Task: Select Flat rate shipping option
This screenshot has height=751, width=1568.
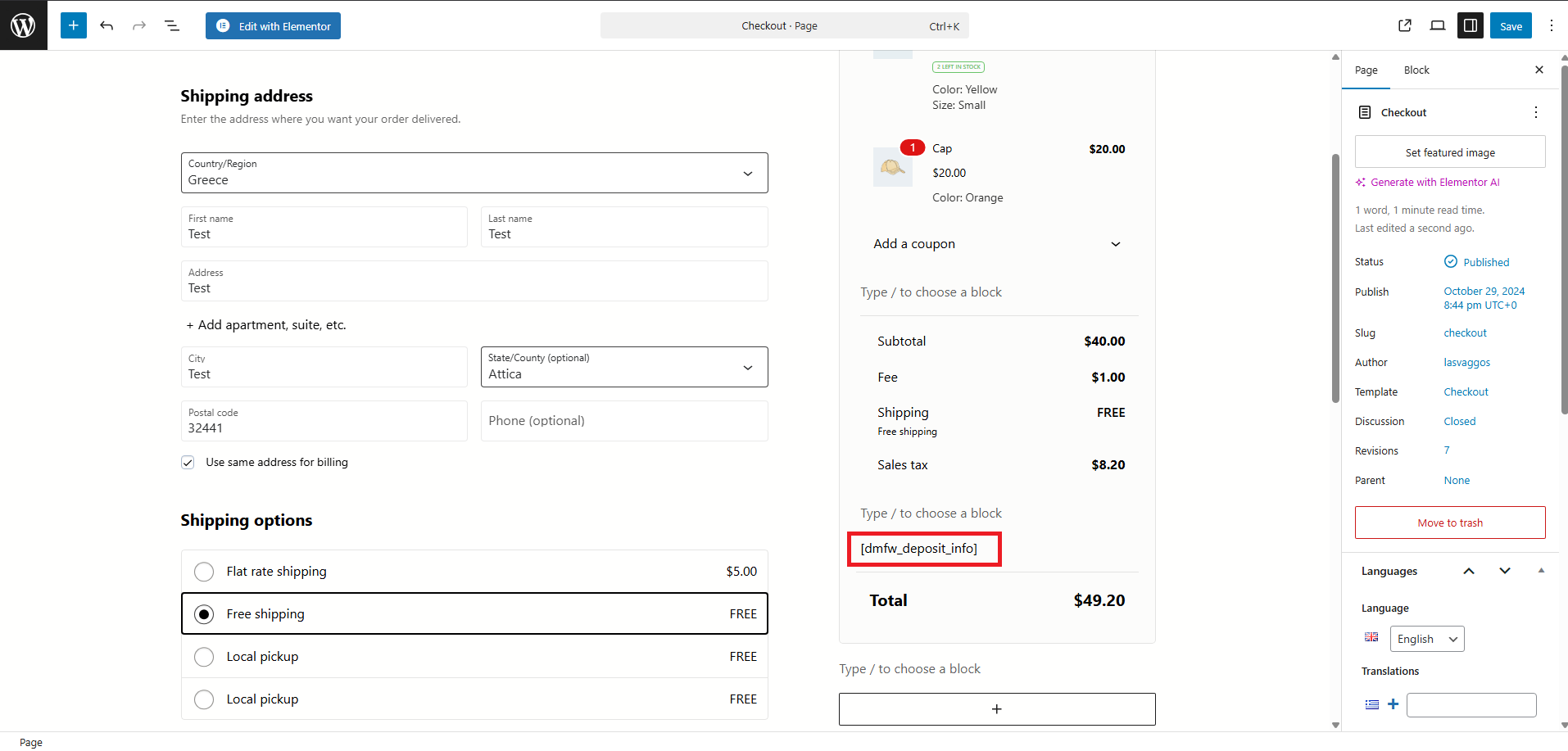Action: 204,572
